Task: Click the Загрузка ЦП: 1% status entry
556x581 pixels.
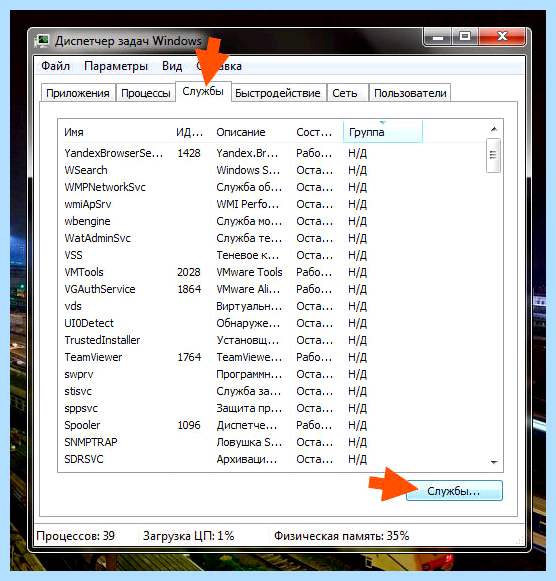Action: click(x=189, y=536)
